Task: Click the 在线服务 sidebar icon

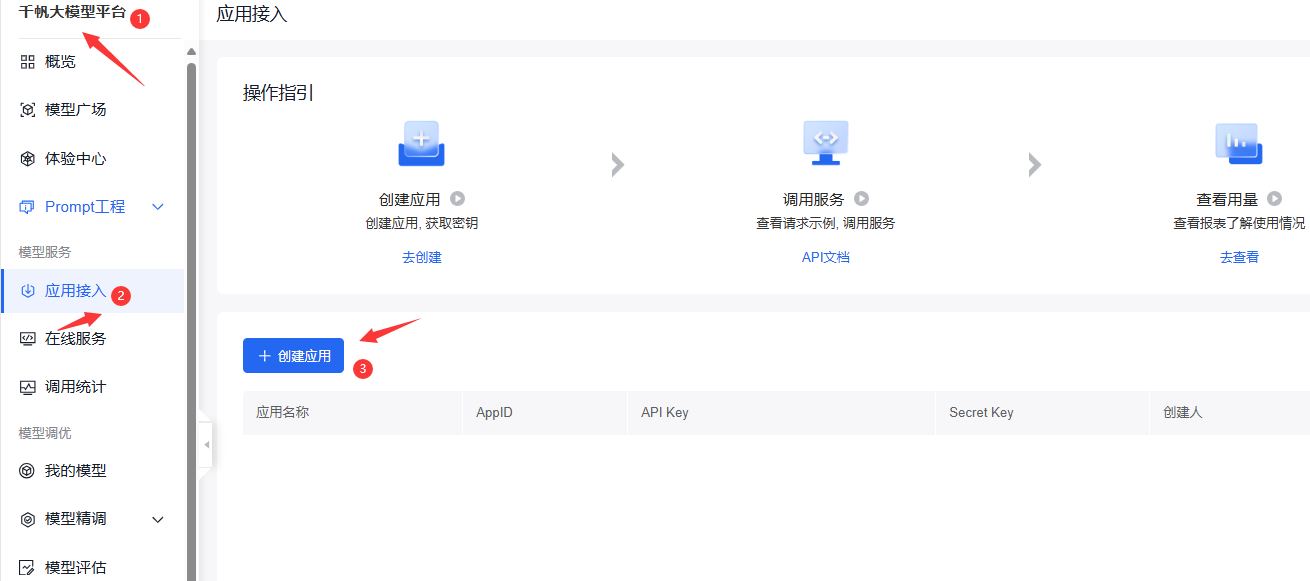Action: [27, 339]
